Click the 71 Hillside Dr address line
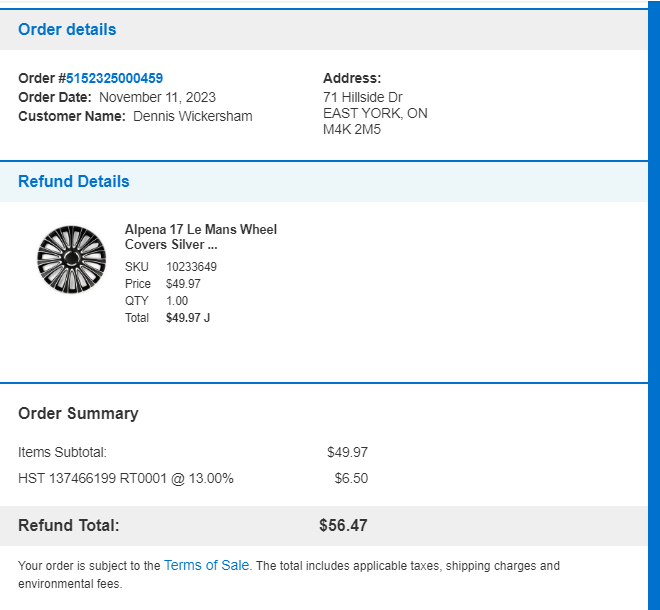 pyautogui.click(x=363, y=97)
